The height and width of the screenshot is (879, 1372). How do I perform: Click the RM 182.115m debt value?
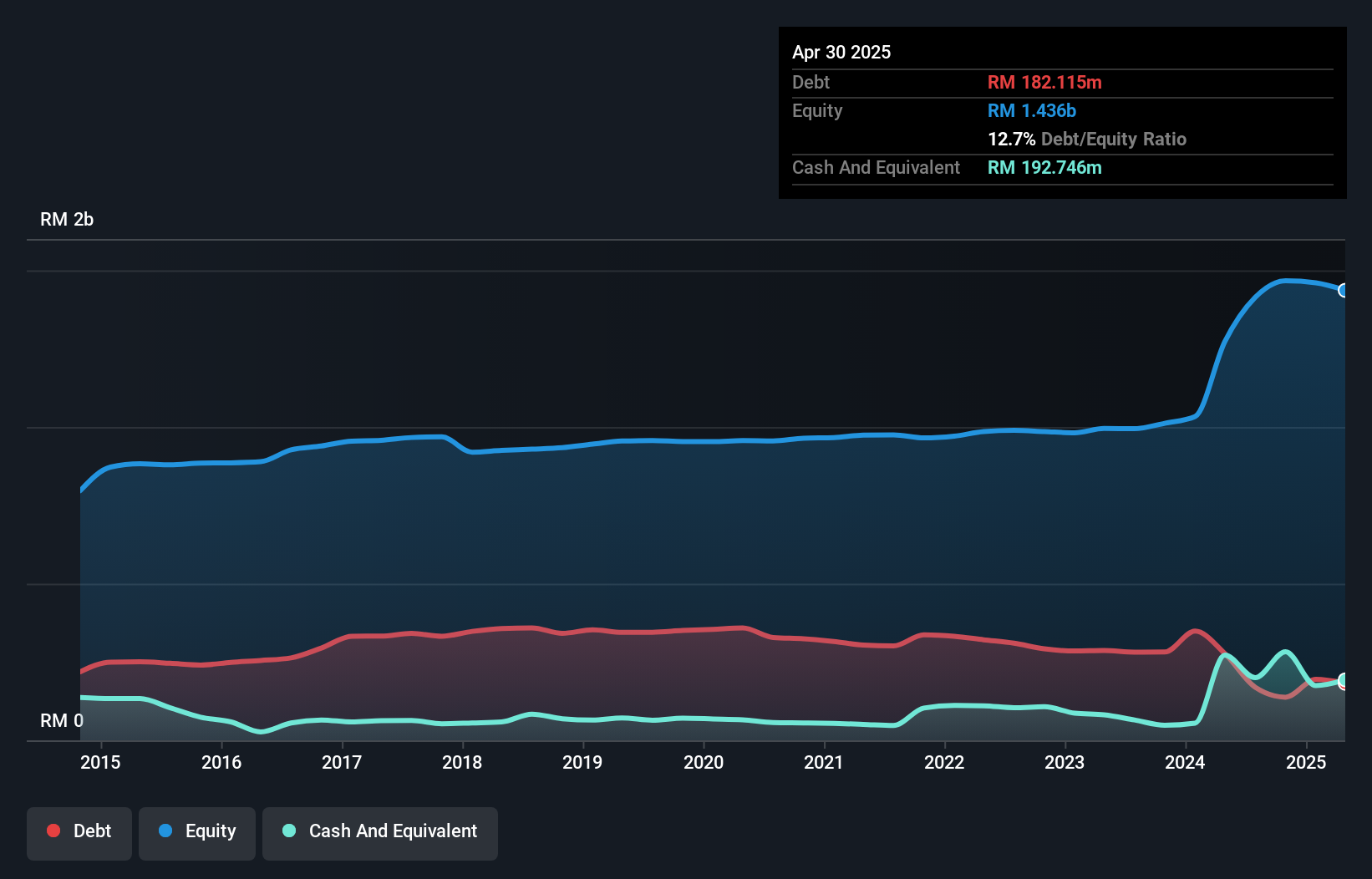click(1044, 82)
